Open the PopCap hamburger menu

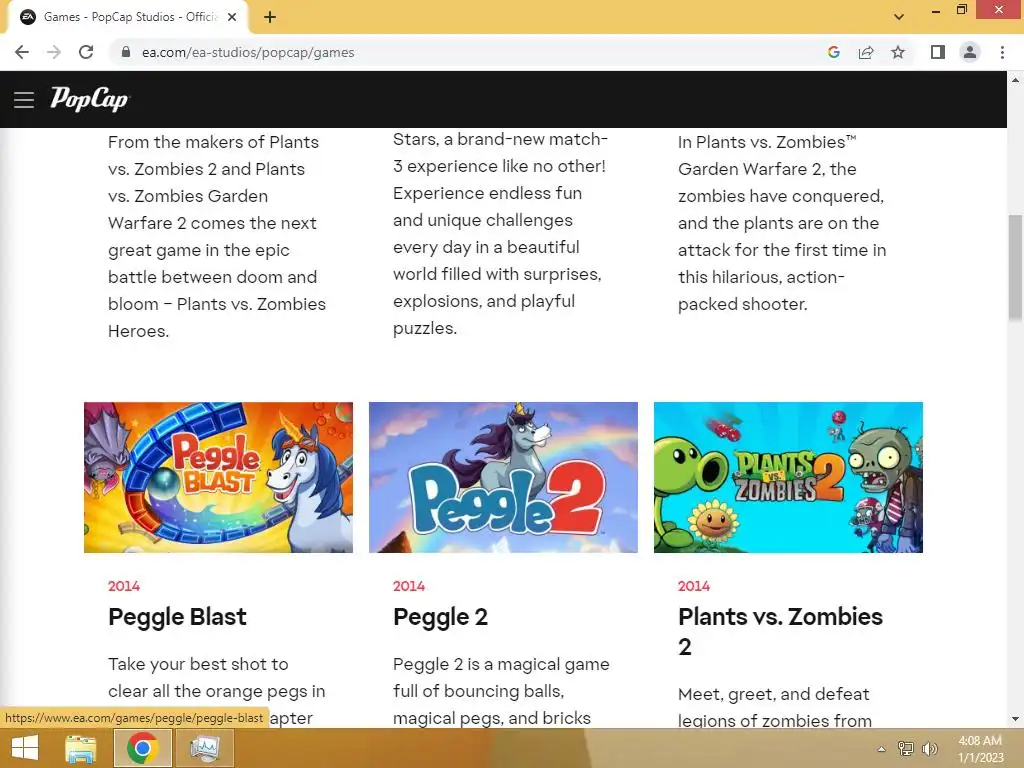24,100
